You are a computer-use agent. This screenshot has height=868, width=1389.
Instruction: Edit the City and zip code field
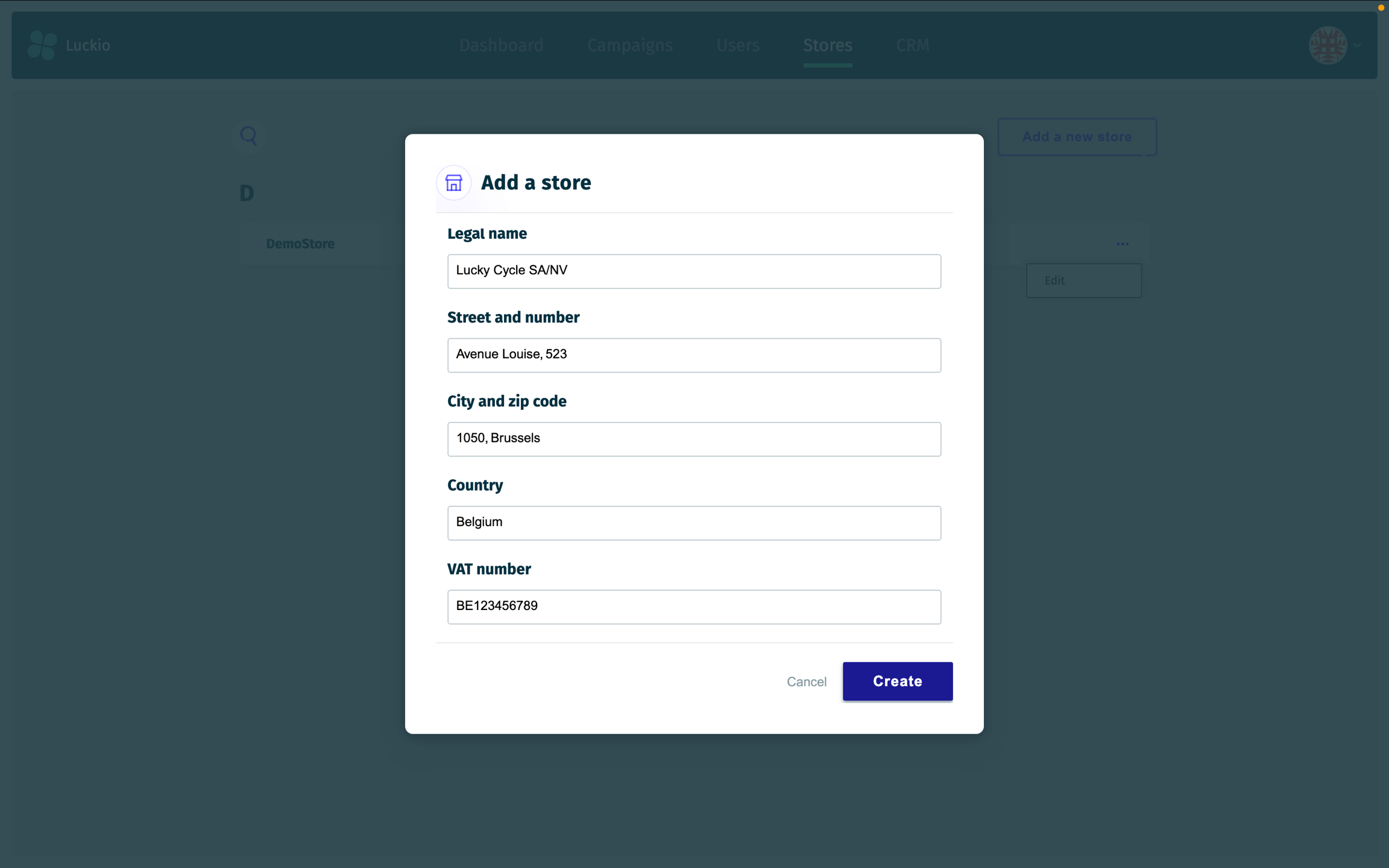tap(694, 439)
